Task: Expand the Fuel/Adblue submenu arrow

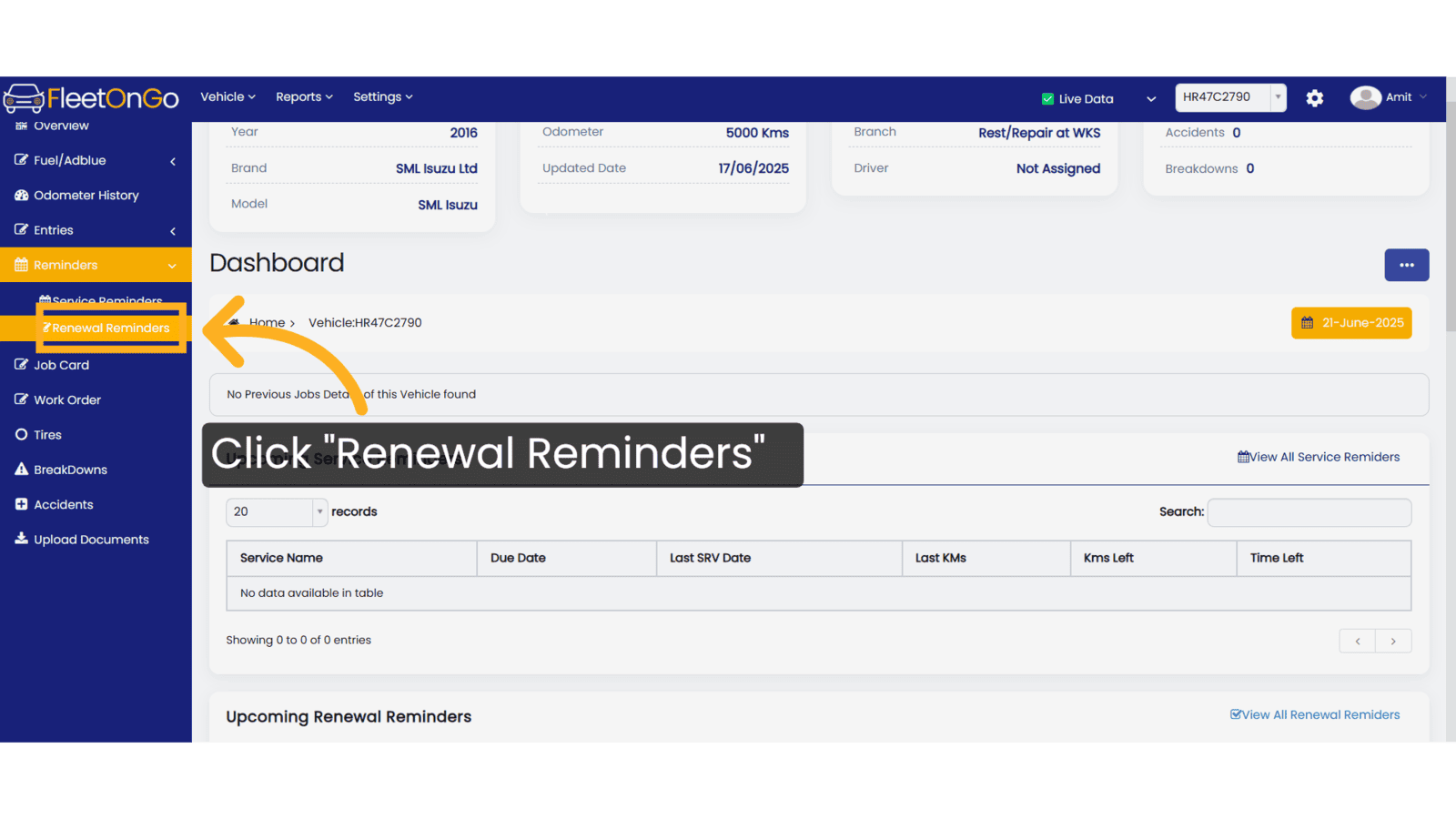Action: click(x=173, y=161)
